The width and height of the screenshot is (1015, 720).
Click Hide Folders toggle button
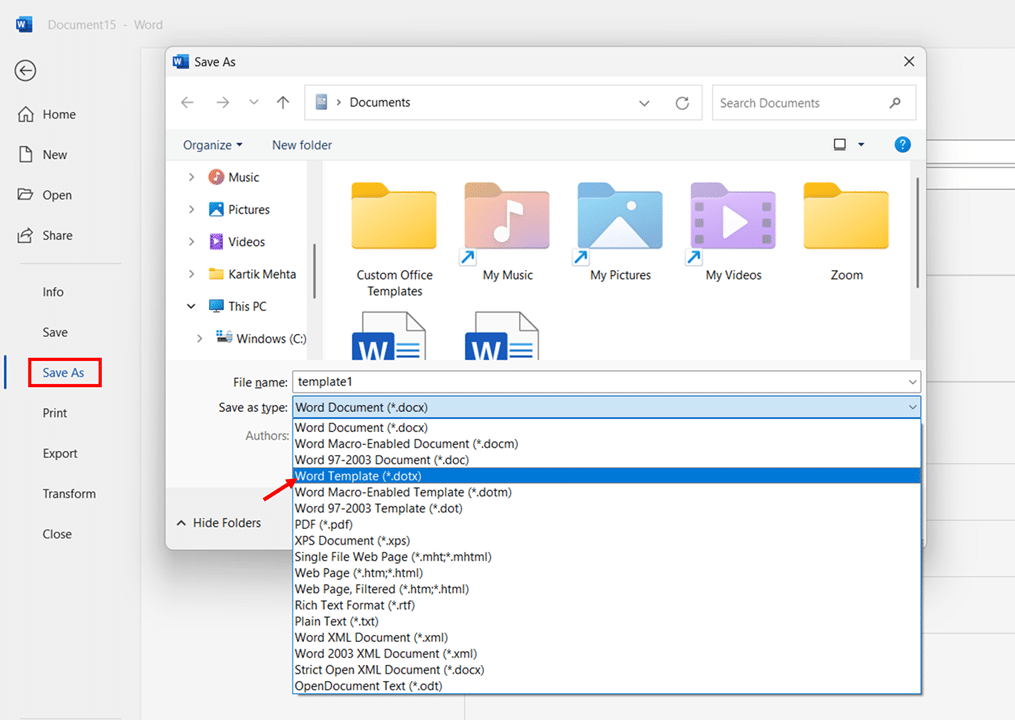point(219,523)
